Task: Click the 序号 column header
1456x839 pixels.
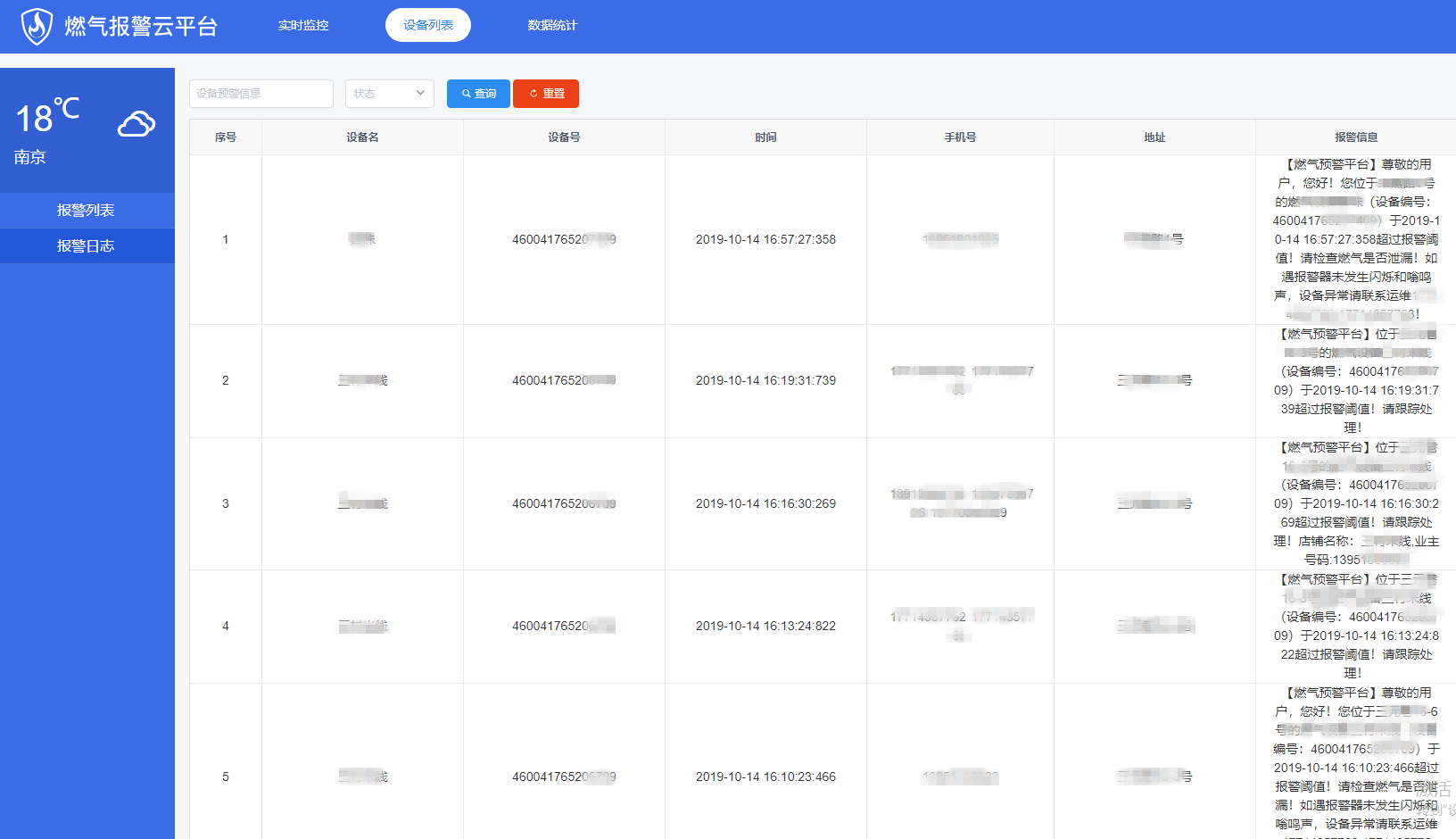Action: click(226, 137)
